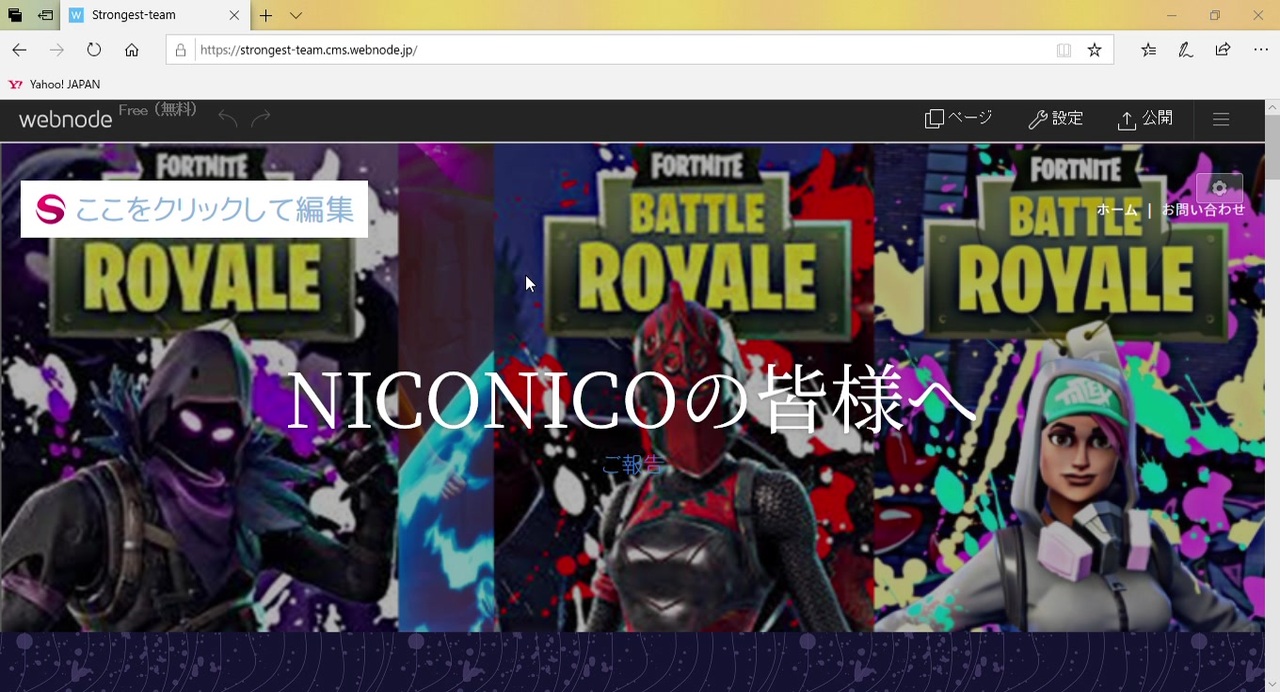
Task: Open 設定 settings menu
Action: coord(1055,119)
